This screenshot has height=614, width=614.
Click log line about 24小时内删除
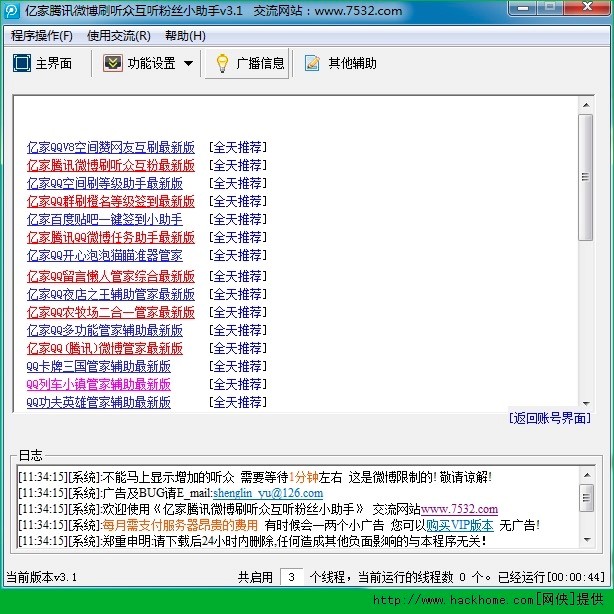click(x=253, y=541)
